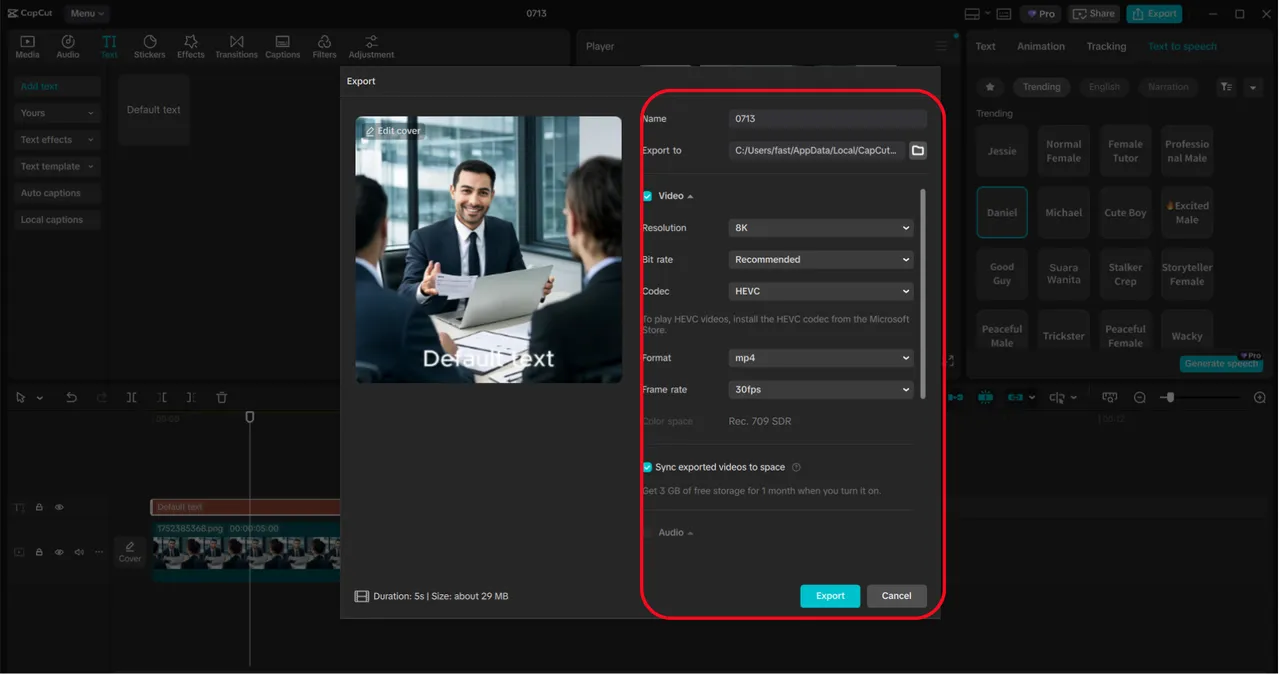Viewport: 1280px width, 674px height.
Task: Click the undo arrow in timeline toolbar
Action: 71,397
